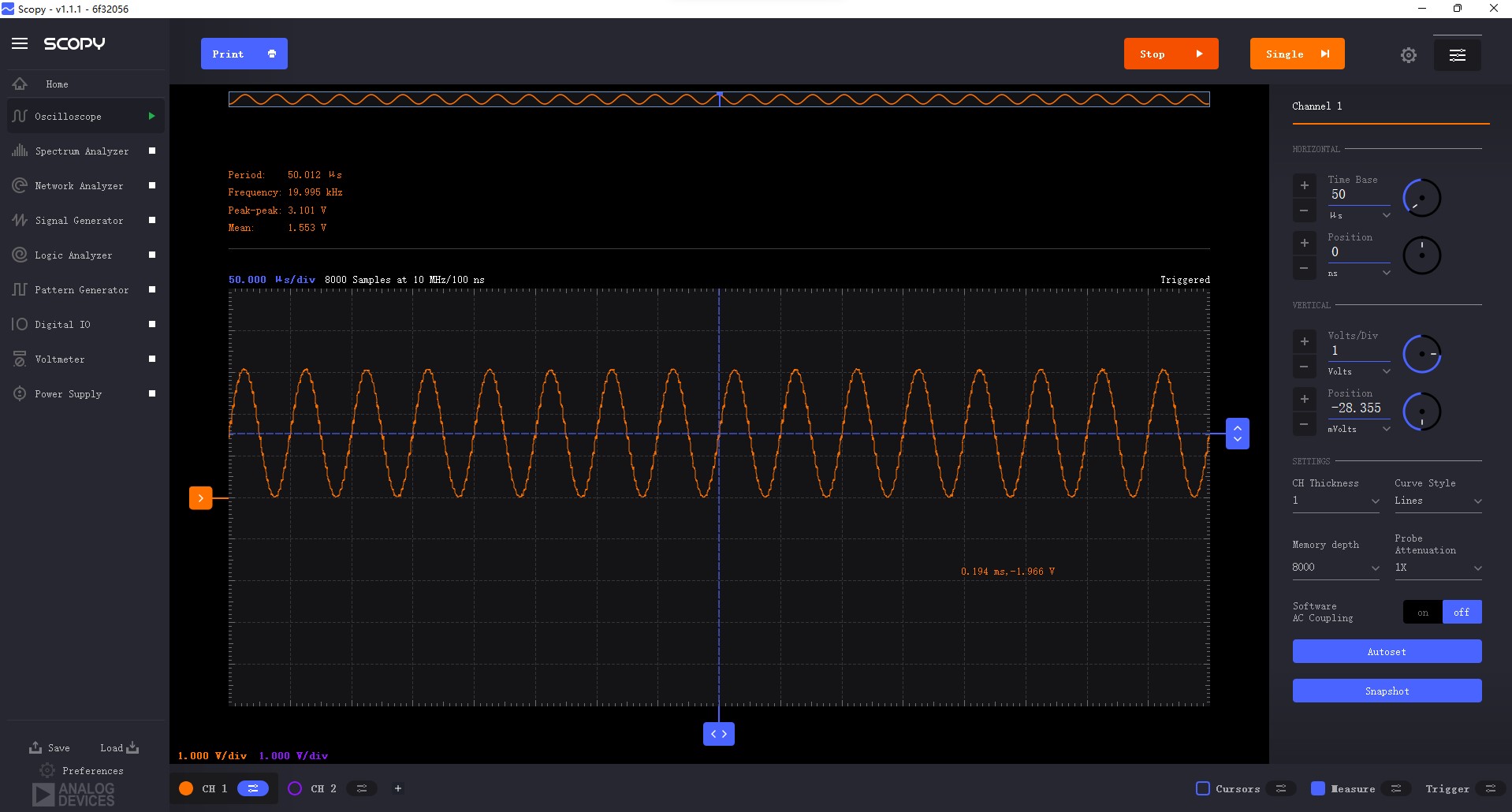The image size is (1512, 812).
Task: Decrease Time Base with minus button
Action: [x=1305, y=210]
